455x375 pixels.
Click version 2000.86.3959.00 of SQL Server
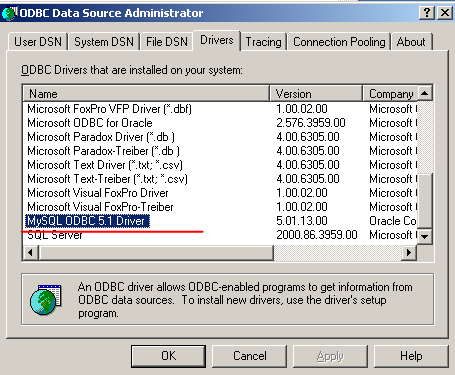tap(317, 235)
